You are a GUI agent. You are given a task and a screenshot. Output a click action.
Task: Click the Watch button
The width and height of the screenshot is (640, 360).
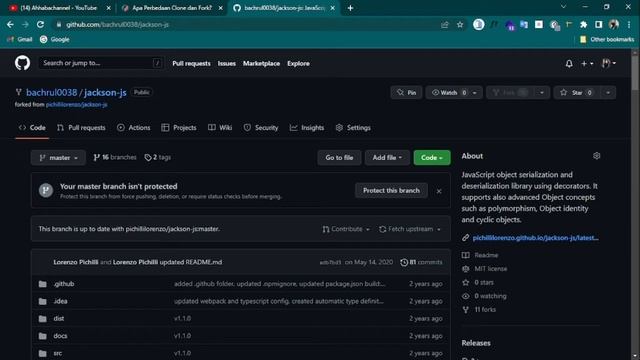click(x=449, y=93)
